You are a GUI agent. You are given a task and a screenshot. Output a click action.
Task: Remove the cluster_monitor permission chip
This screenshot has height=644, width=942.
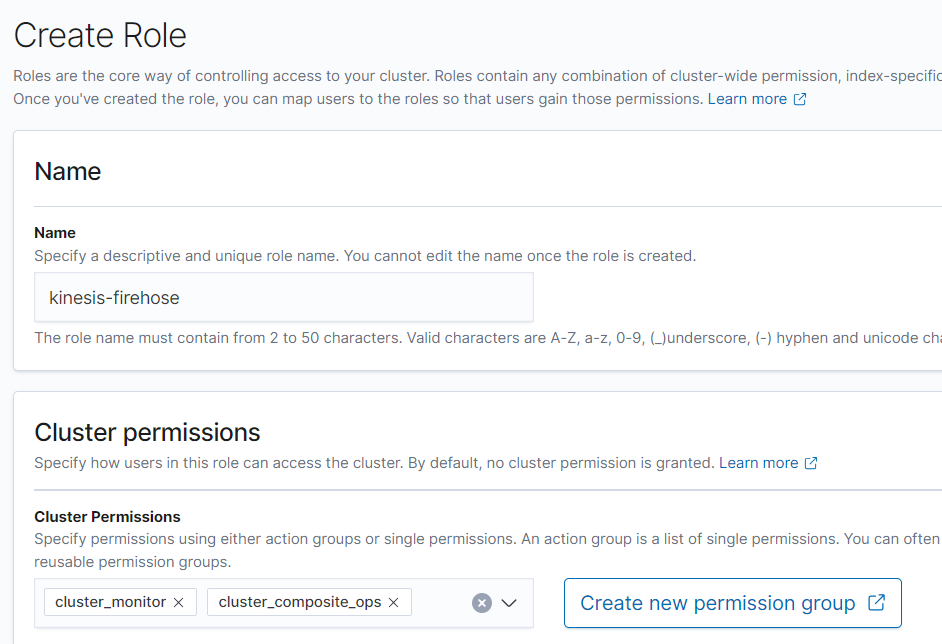click(x=179, y=602)
